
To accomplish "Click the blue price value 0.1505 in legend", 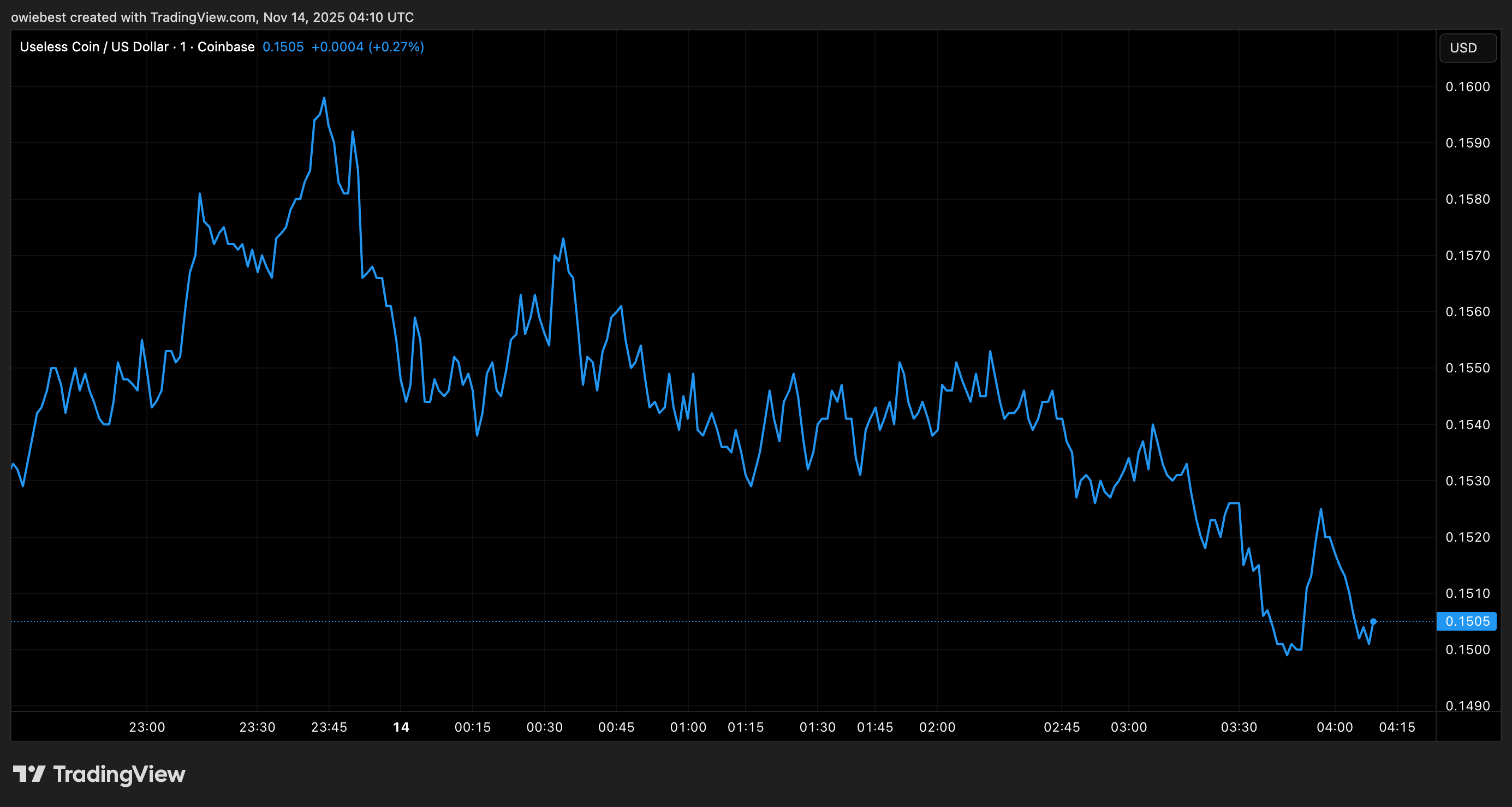I will pyautogui.click(x=283, y=46).
